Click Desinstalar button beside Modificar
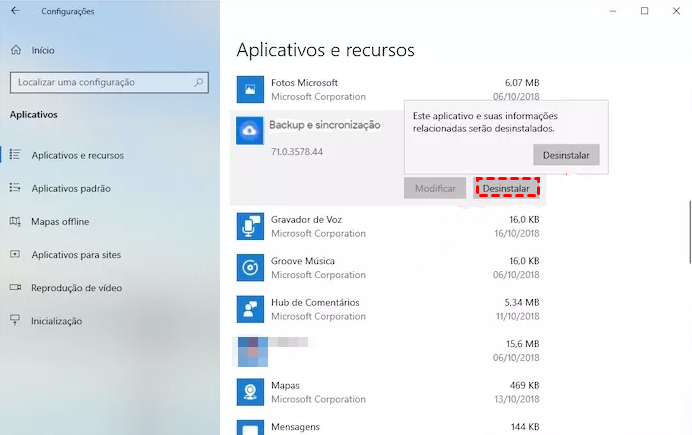The height and width of the screenshot is (435, 692). coord(506,188)
